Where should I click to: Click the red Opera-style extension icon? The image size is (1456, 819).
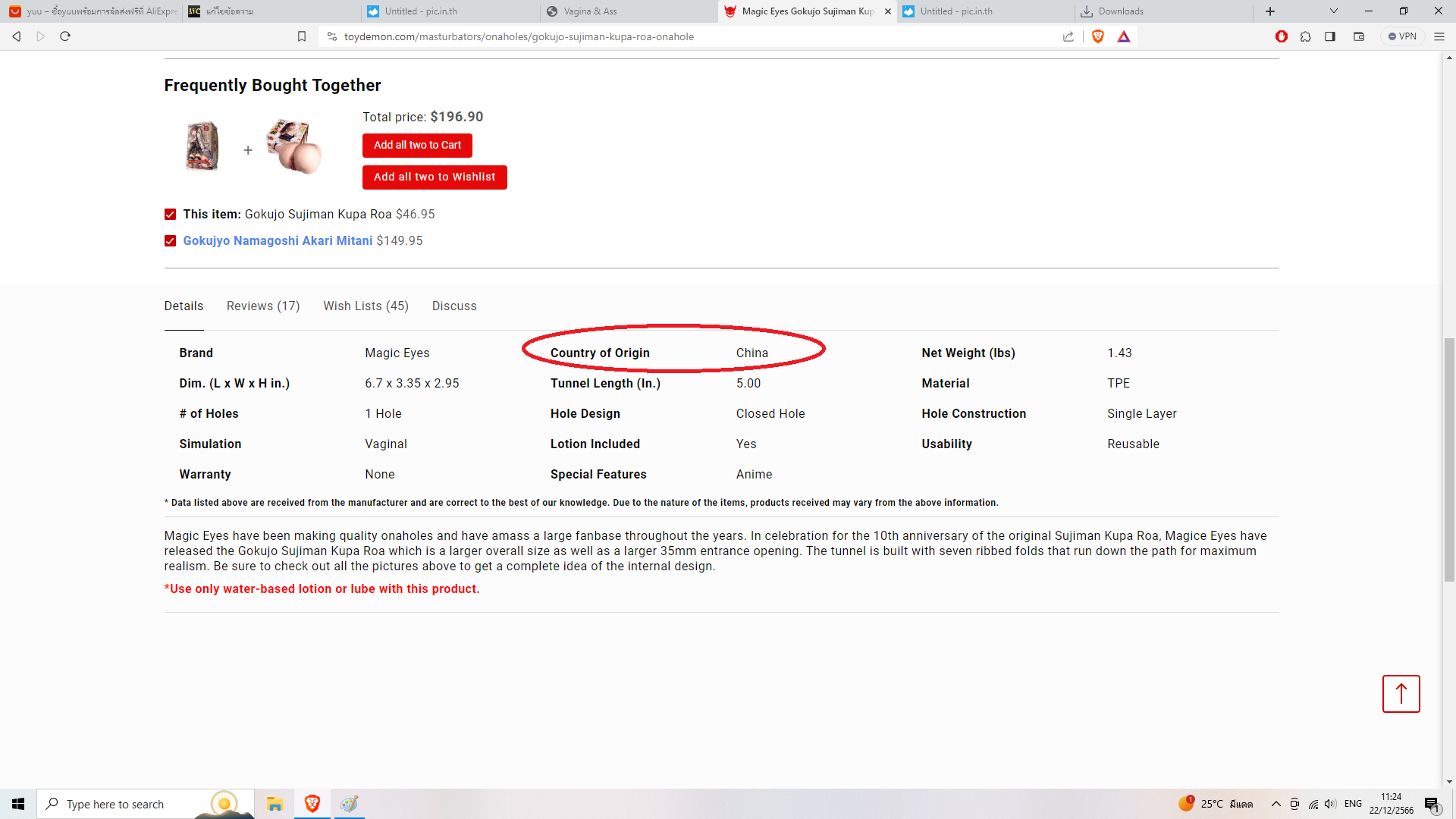point(1282,36)
